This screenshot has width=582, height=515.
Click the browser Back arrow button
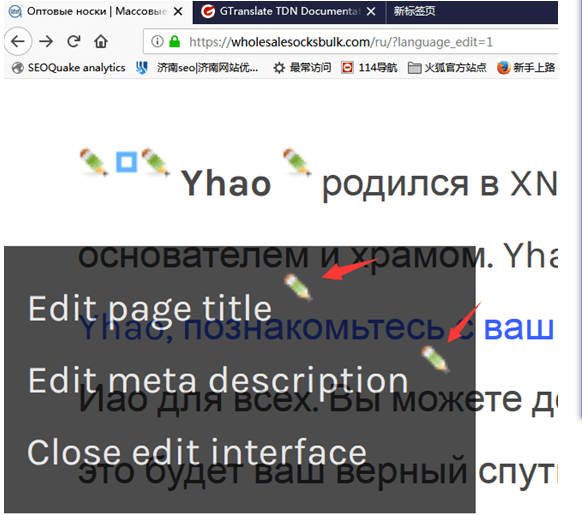coord(17,41)
